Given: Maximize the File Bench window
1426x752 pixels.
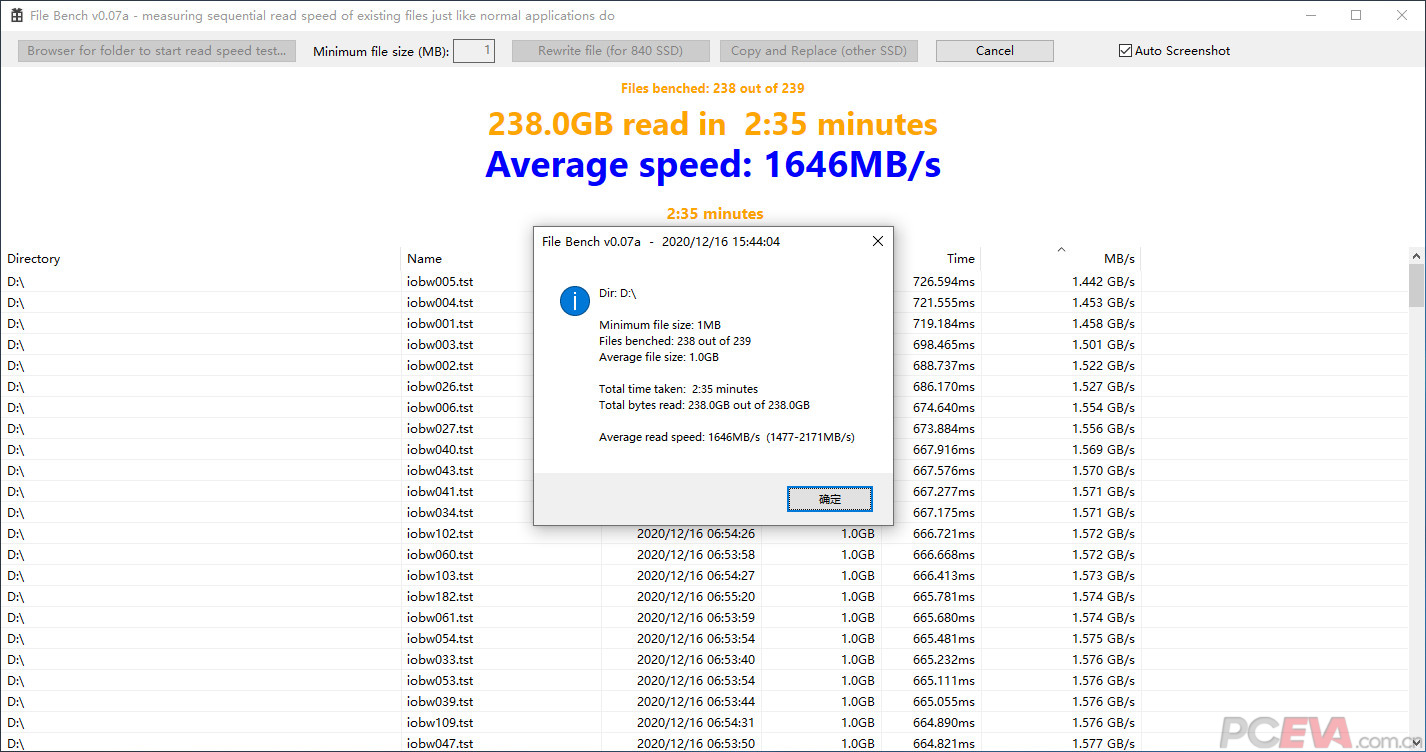Looking at the screenshot, I should click(1356, 16).
